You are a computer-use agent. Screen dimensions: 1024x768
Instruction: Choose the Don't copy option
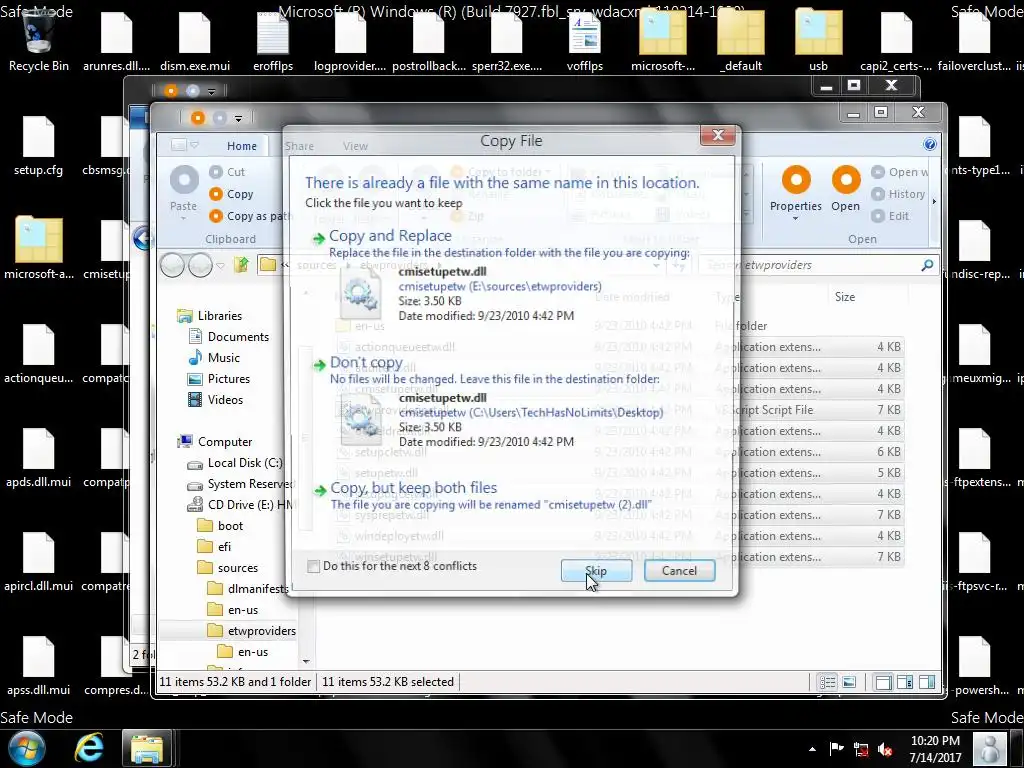pyautogui.click(x=366, y=362)
